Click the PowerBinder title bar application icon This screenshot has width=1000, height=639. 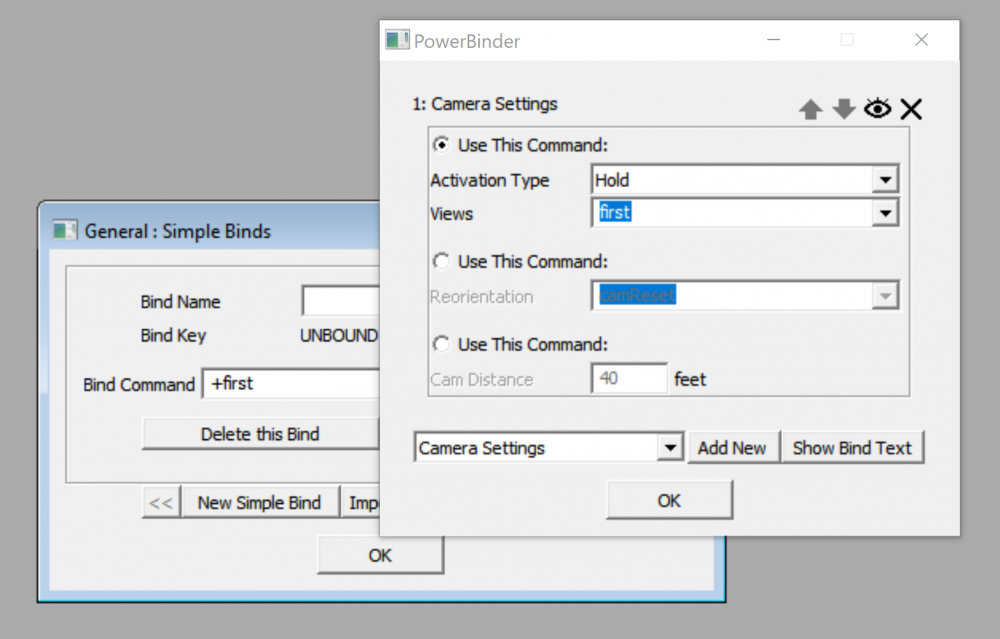396,40
